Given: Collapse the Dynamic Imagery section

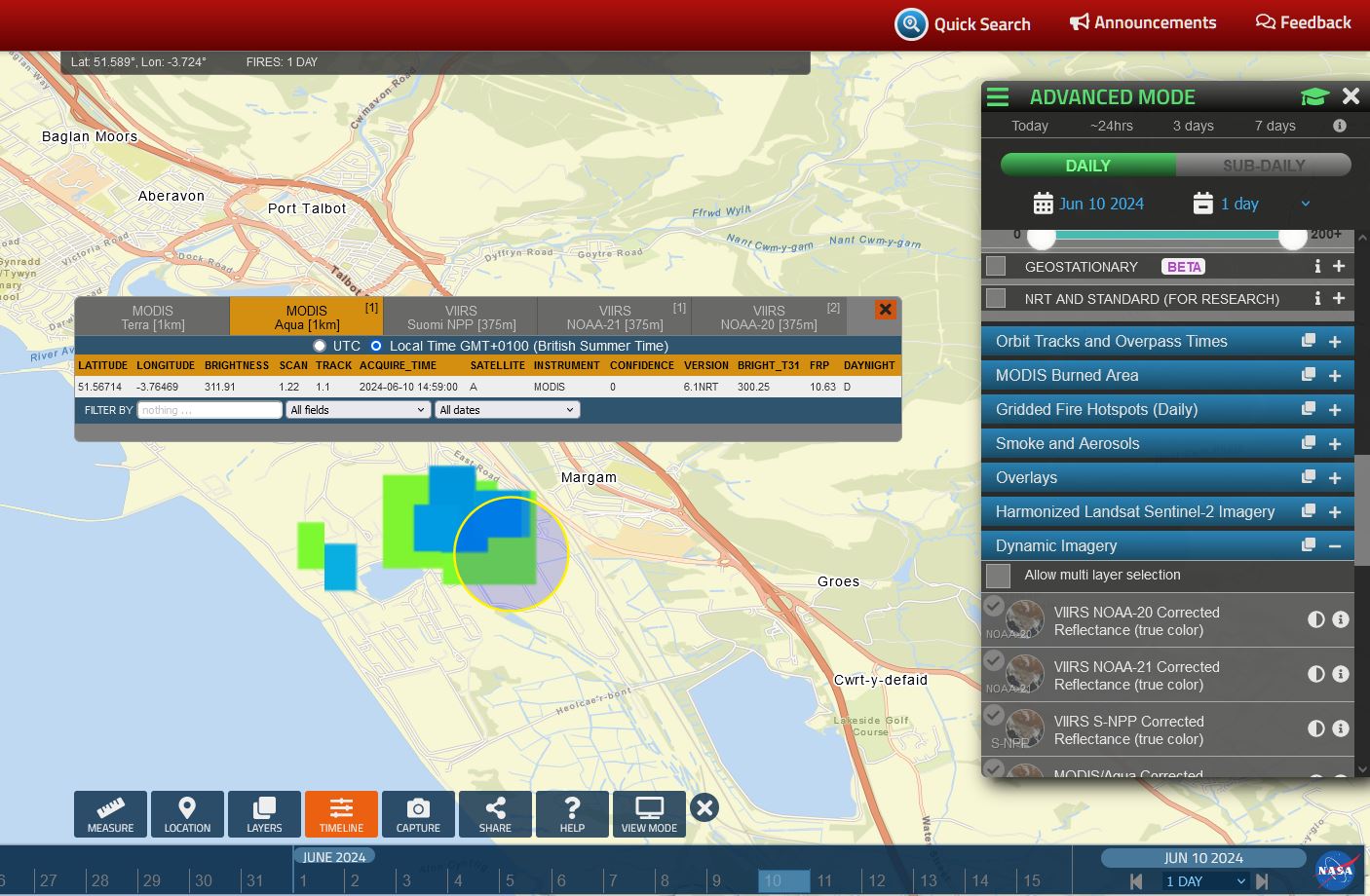Looking at the screenshot, I should [1335, 546].
